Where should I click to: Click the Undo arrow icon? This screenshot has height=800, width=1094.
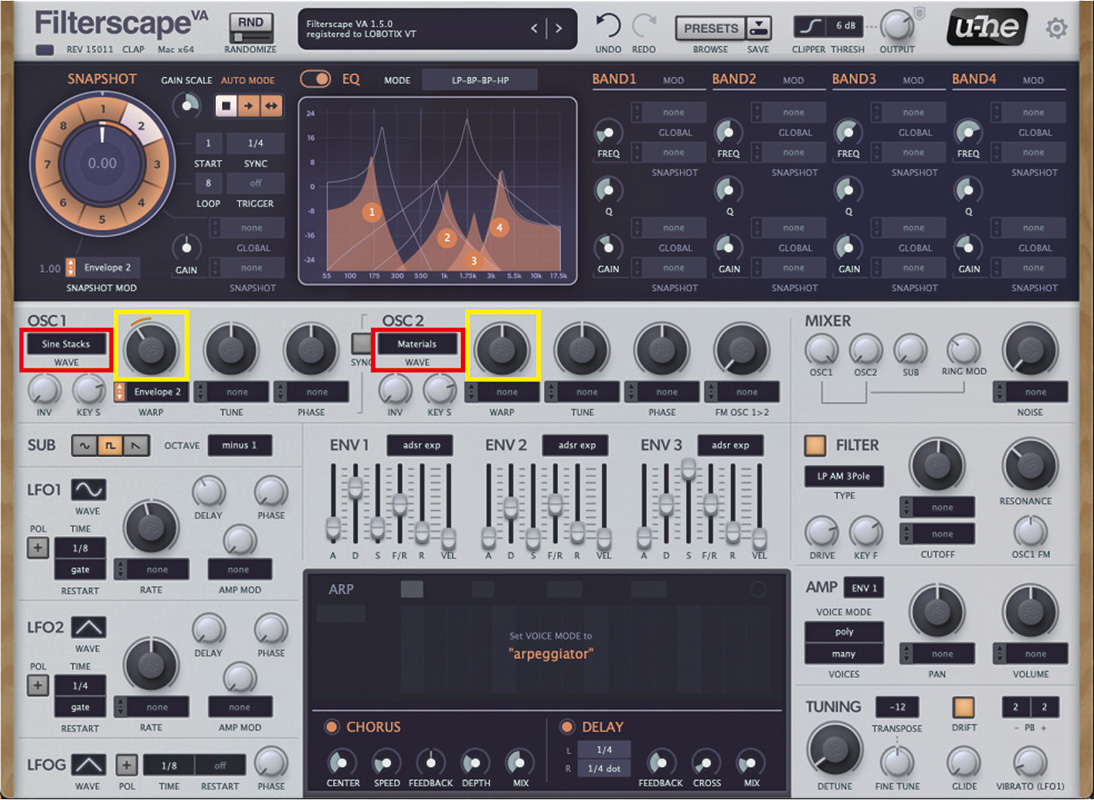607,27
